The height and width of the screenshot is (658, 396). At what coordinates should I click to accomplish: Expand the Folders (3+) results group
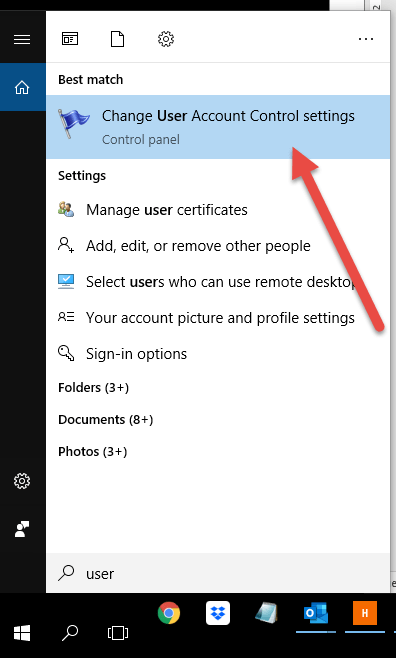(x=93, y=387)
